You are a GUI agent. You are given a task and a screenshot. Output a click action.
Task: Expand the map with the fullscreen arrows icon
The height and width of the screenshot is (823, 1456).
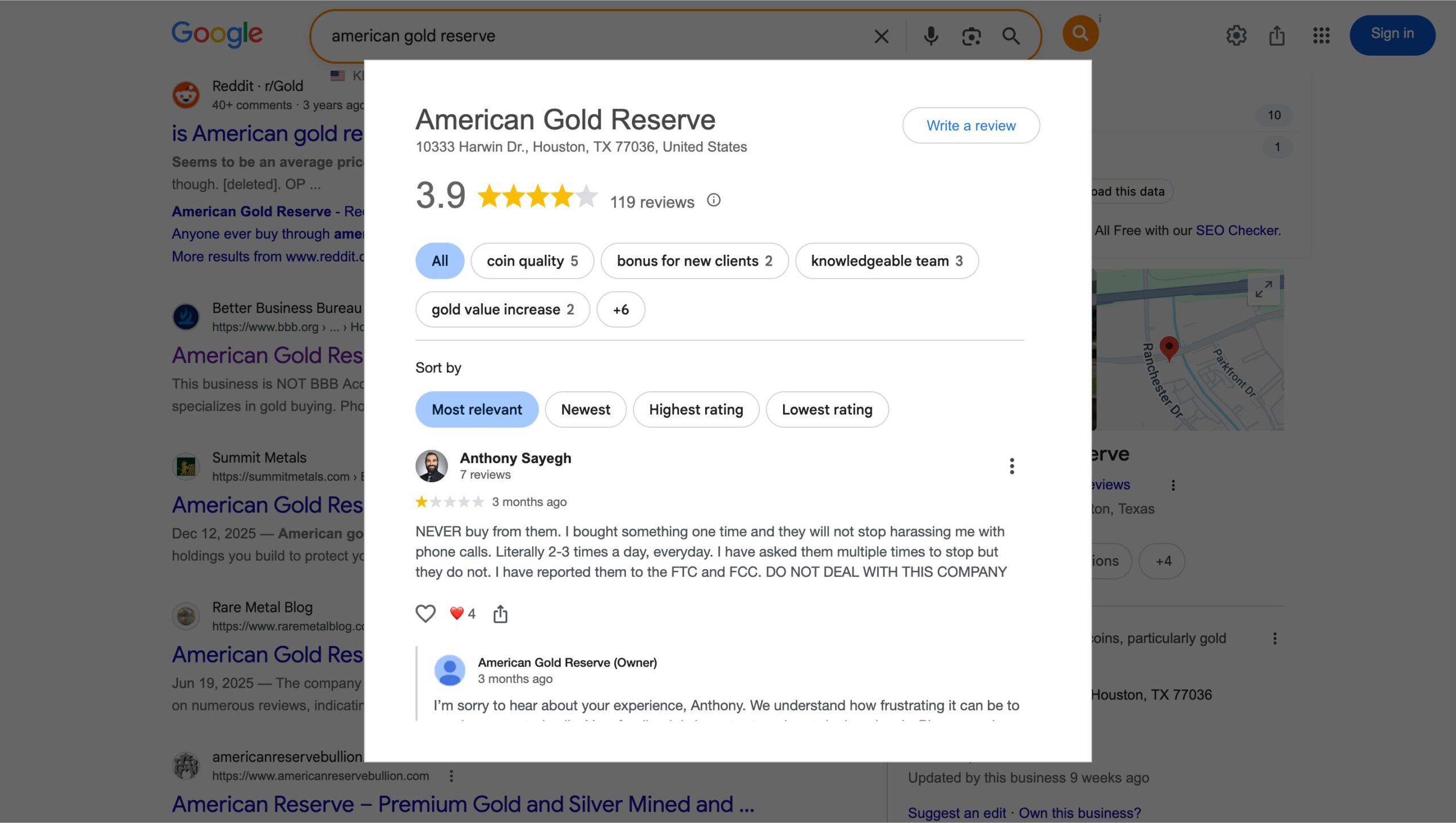point(1263,289)
